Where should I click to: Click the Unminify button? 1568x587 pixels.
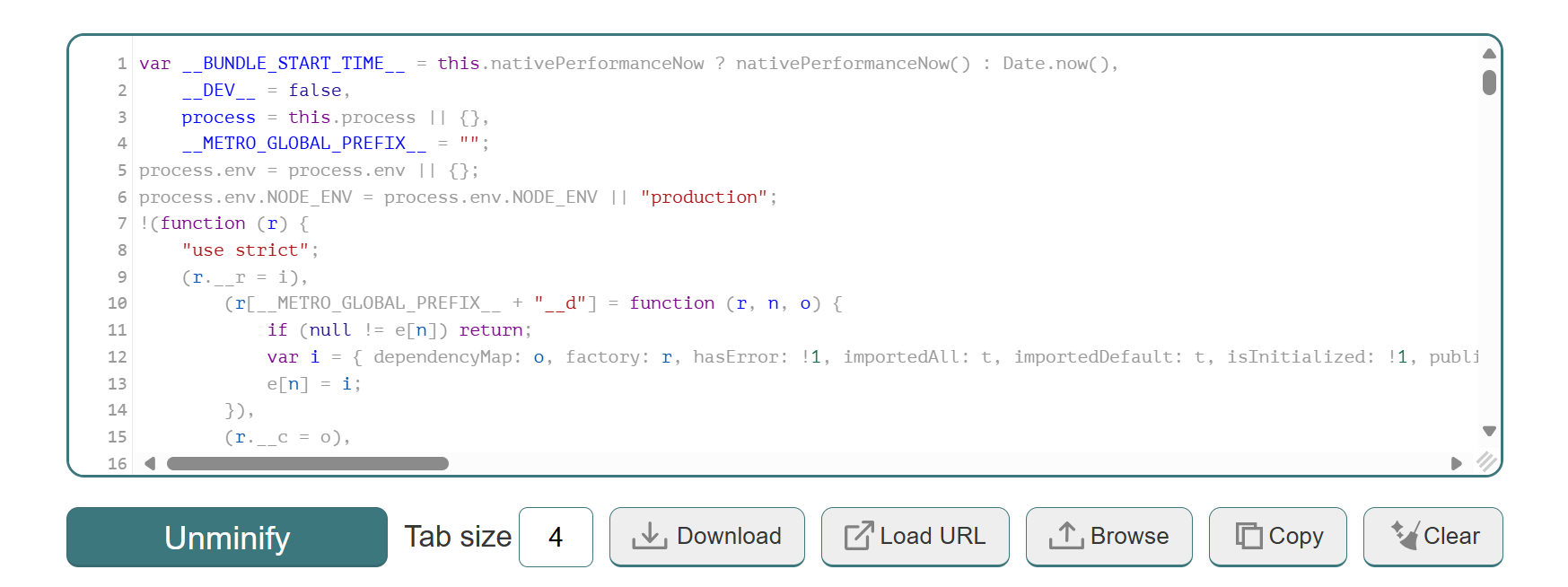pos(227,538)
